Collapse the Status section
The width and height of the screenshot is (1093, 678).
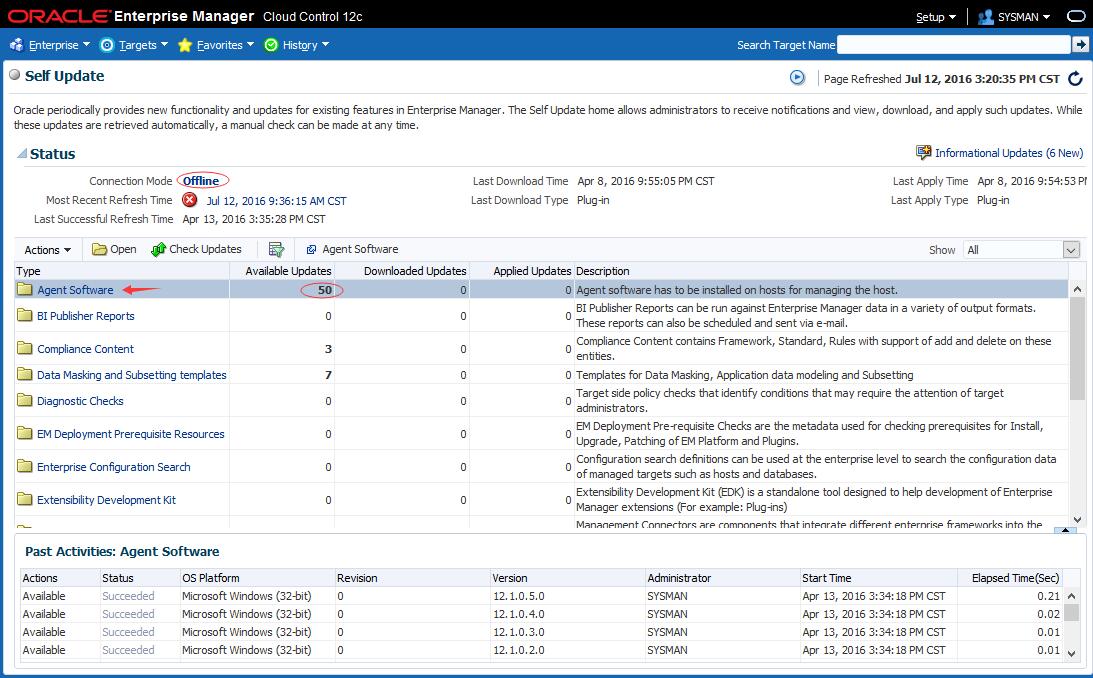tap(22, 153)
